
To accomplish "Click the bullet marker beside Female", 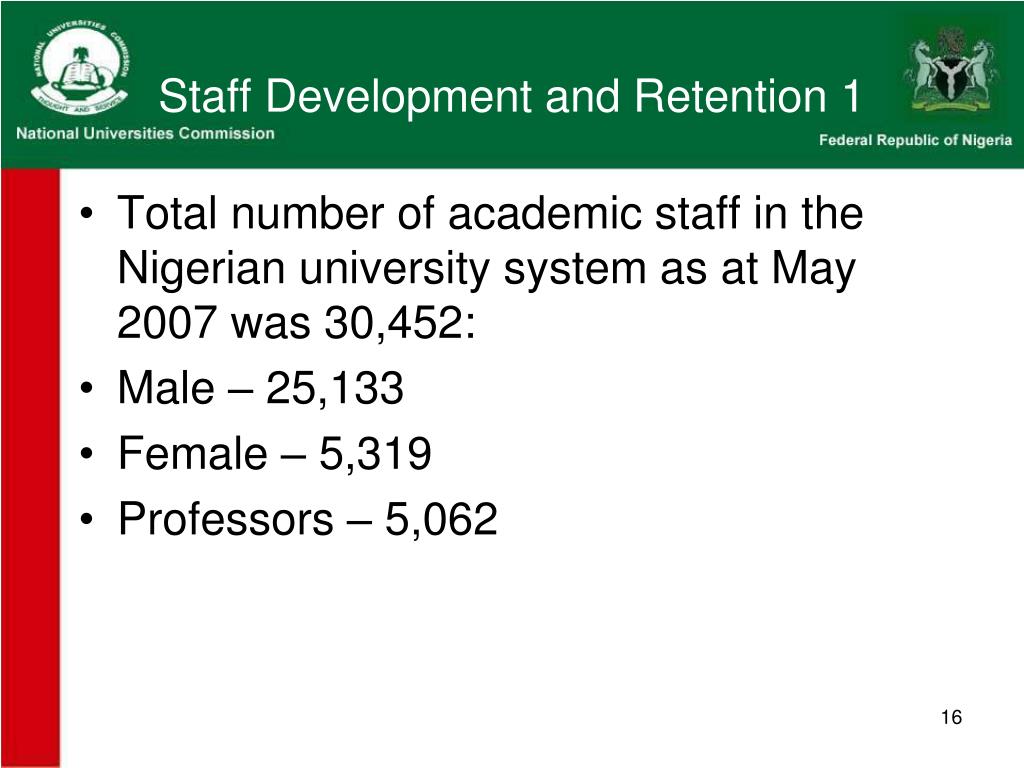I will click(87, 454).
